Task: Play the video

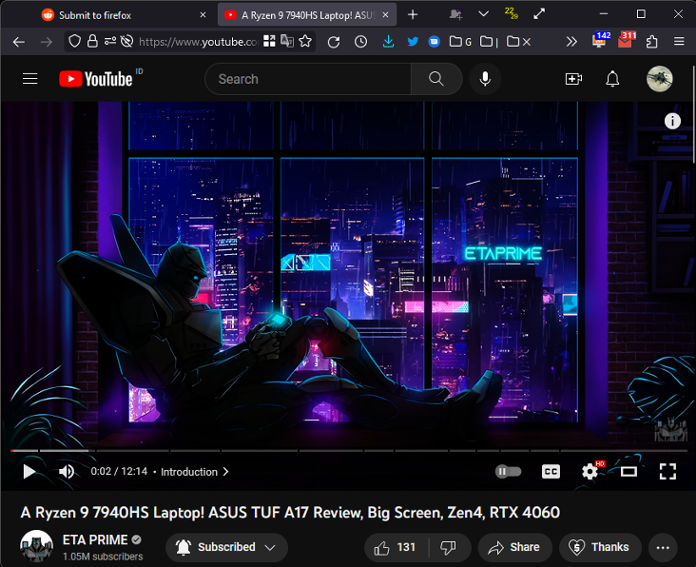Action: tap(29, 472)
